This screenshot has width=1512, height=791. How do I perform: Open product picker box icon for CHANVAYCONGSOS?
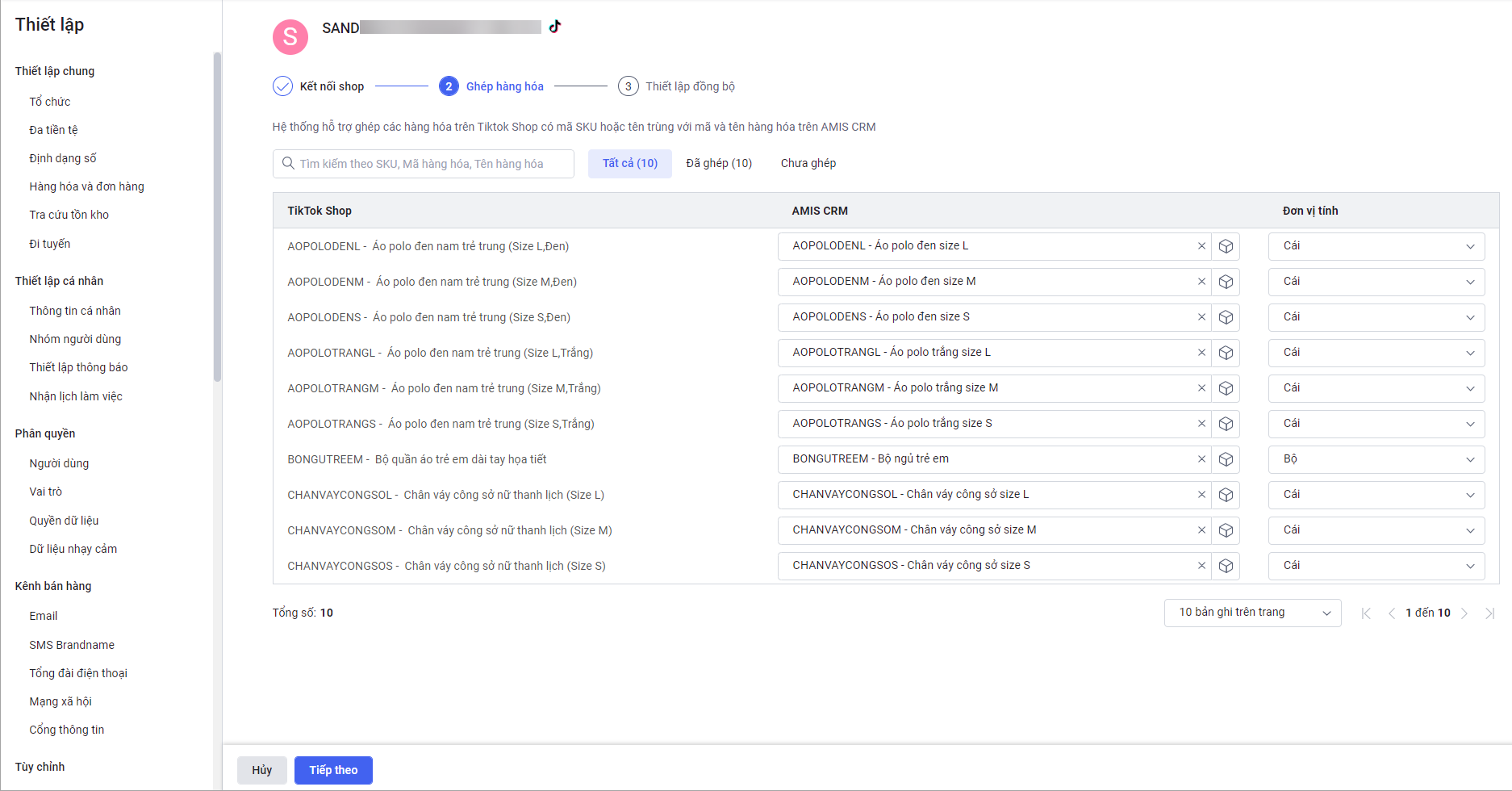click(x=1226, y=566)
